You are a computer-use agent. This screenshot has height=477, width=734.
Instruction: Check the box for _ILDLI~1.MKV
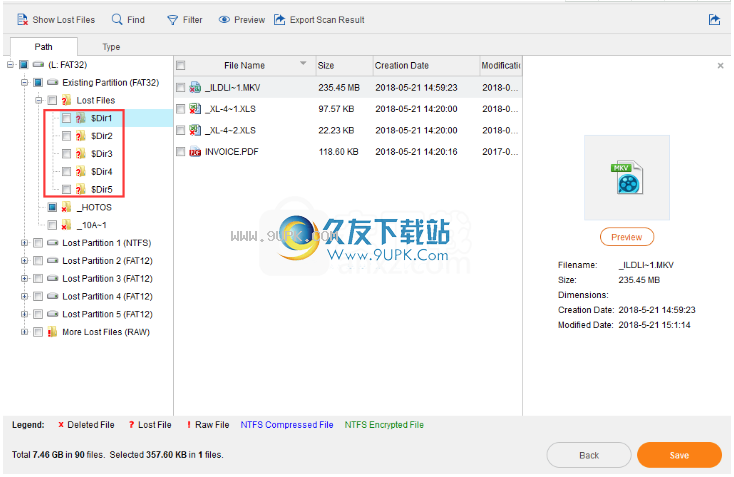point(180,88)
